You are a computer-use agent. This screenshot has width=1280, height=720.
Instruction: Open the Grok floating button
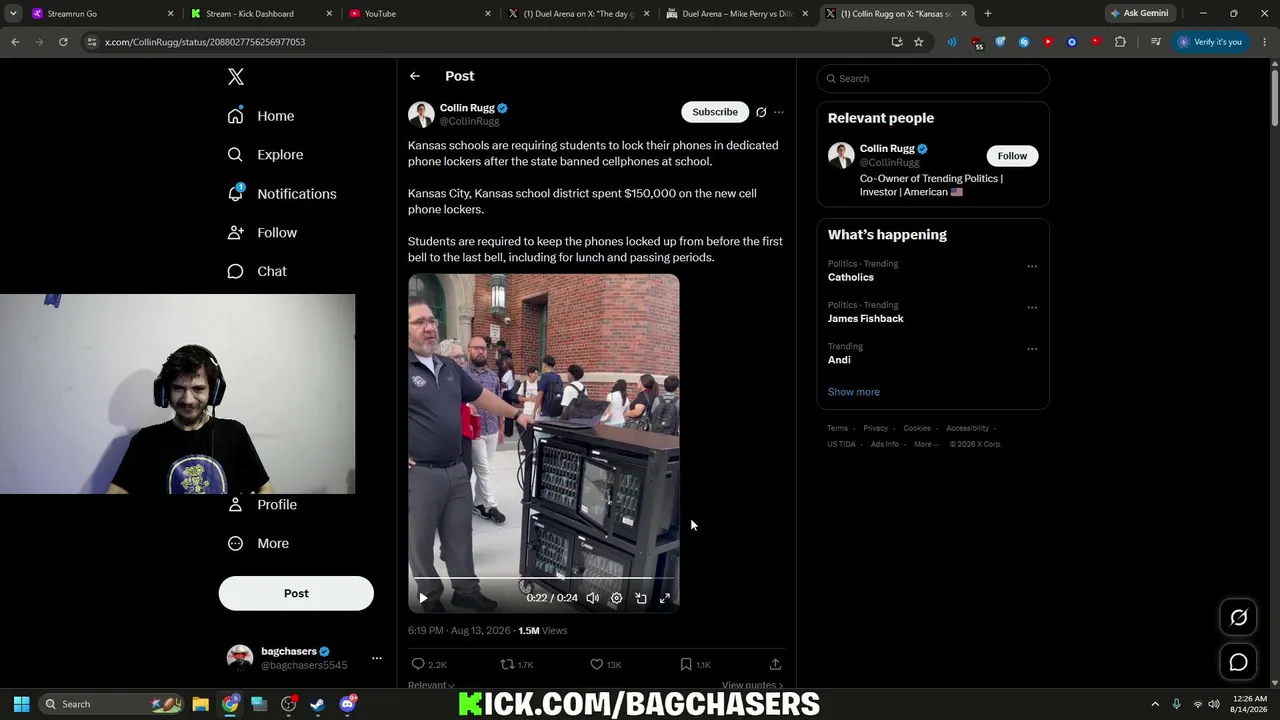(1238, 618)
